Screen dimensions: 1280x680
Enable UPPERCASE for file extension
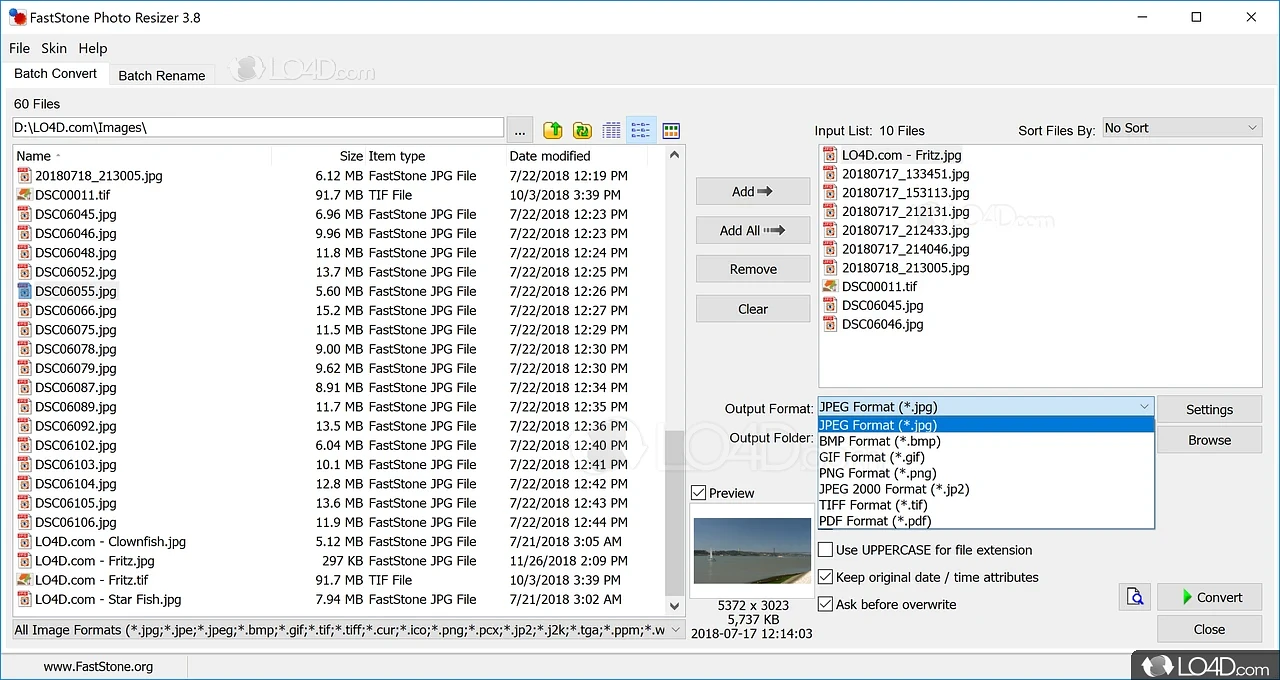826,550
